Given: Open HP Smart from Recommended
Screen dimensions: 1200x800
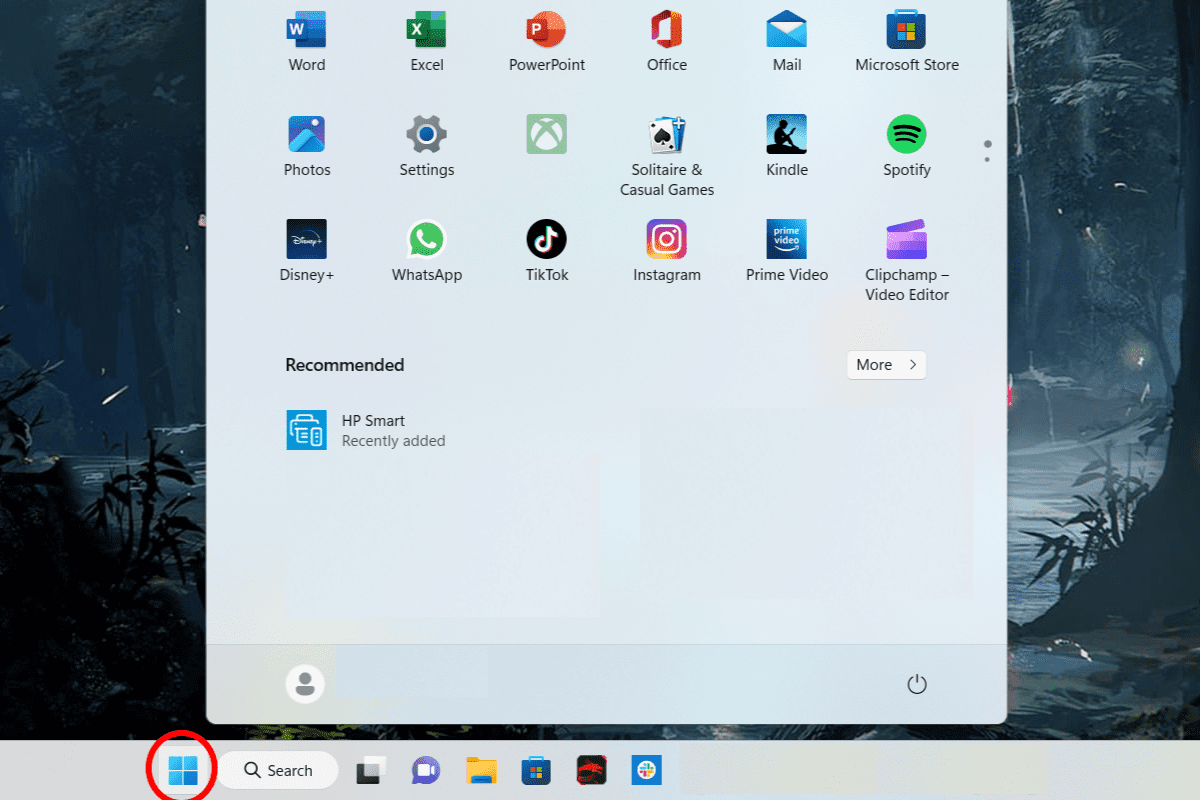Looking at the screenshot, I should tap(366, 430).
